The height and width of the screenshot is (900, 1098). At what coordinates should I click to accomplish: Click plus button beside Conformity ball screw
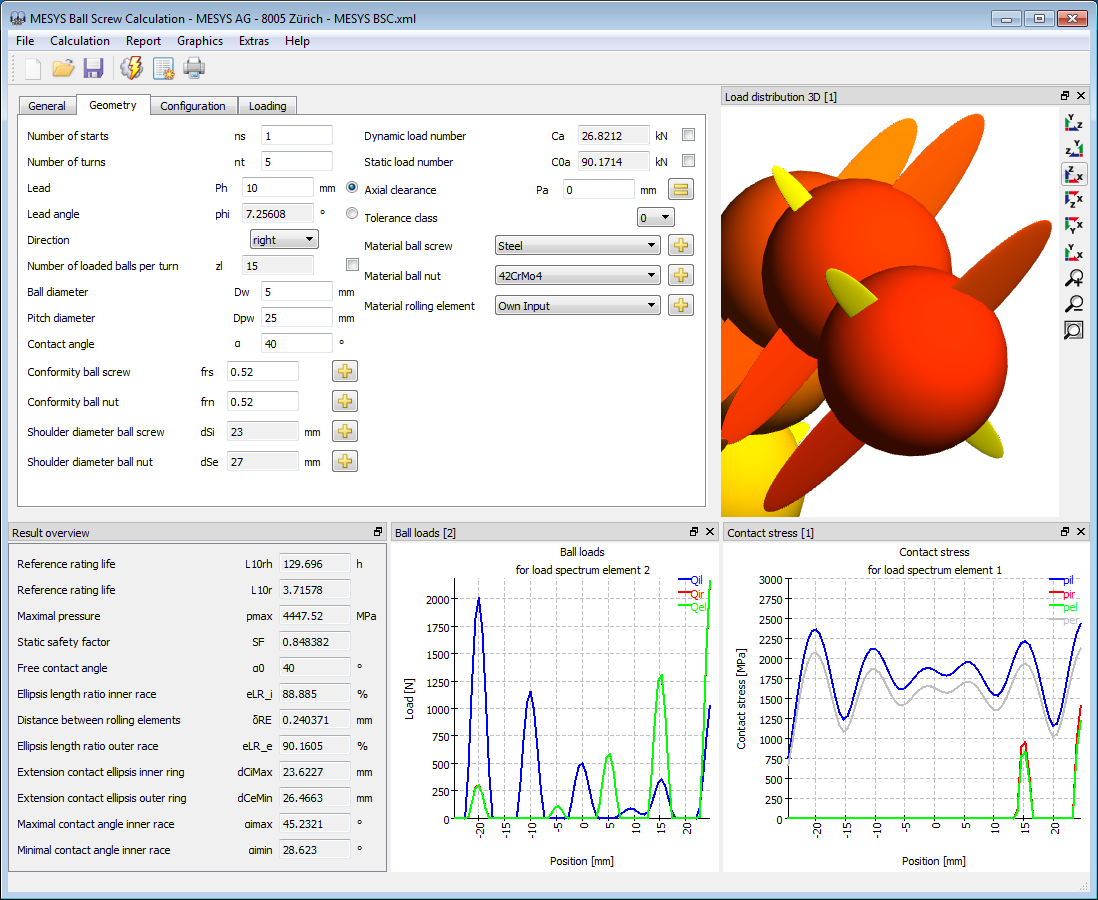coord(345,372)
